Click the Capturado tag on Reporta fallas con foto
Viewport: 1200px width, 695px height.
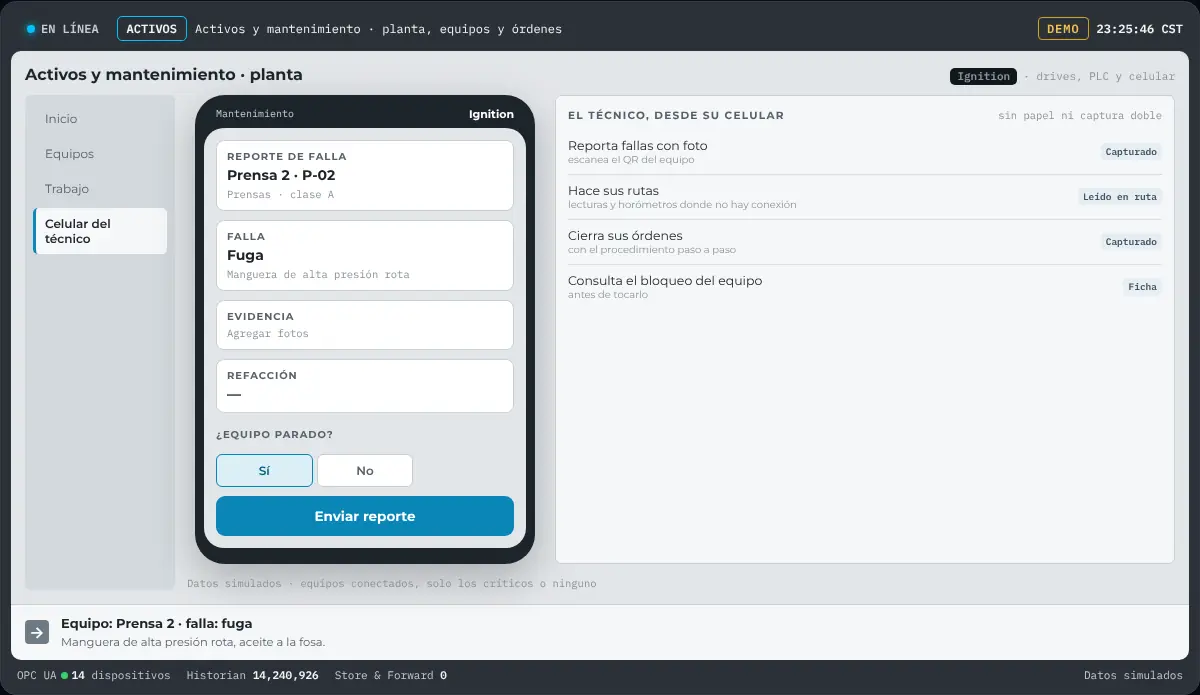[x=1131, y=152]
